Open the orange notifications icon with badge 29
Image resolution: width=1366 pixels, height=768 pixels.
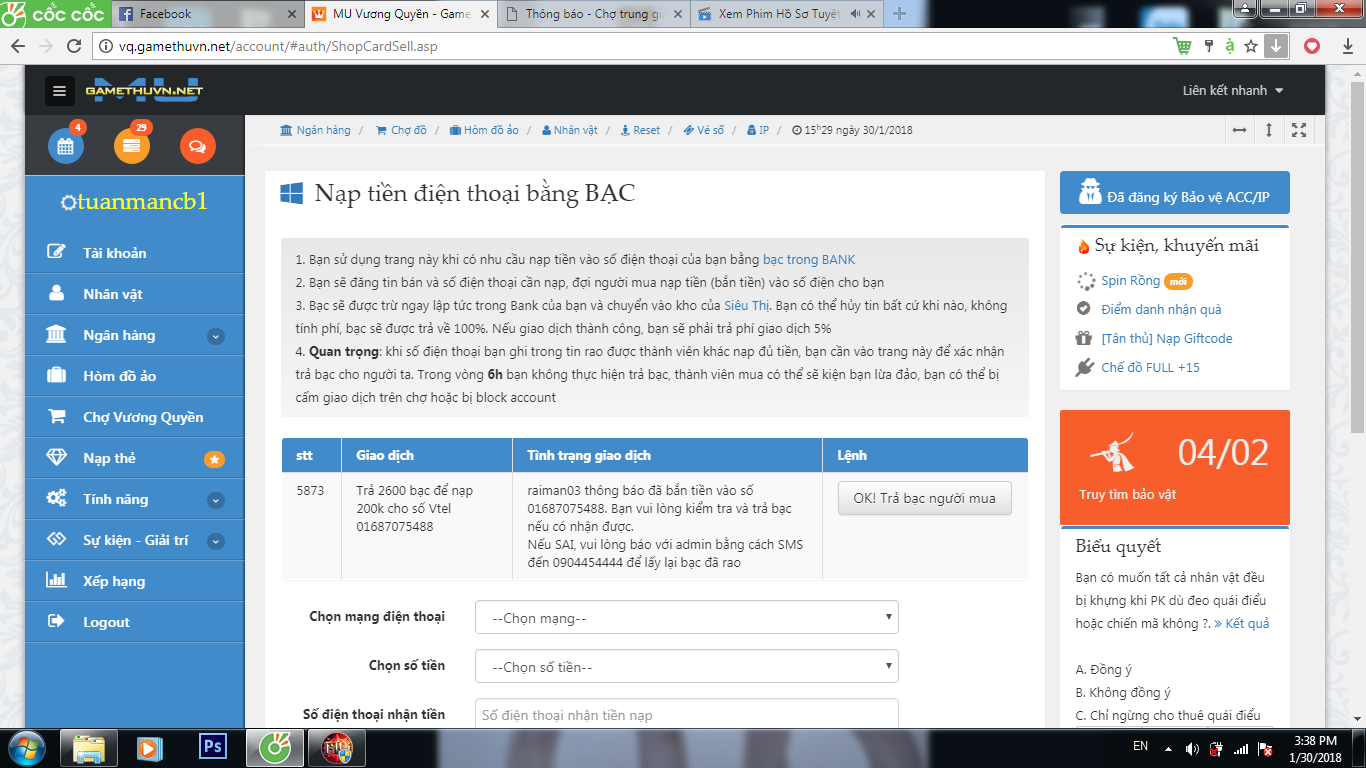point(132,146)
